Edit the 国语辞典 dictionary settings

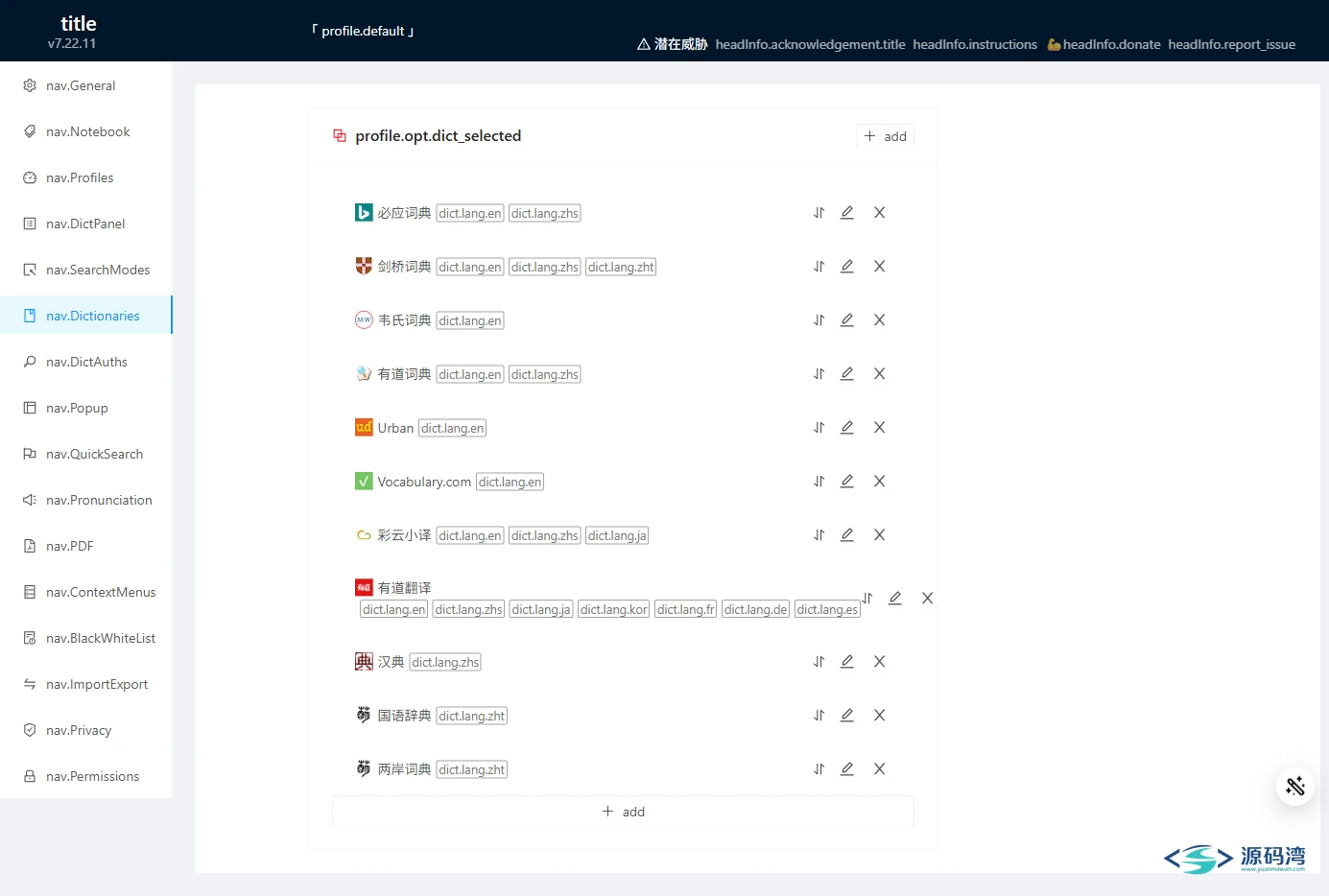pyautogui.click(x=847, y=716)
